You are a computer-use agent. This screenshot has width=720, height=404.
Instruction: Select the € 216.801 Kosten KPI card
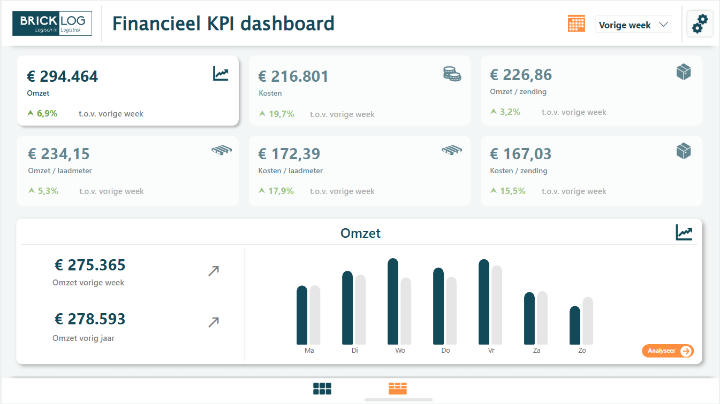tap(359, 90)
